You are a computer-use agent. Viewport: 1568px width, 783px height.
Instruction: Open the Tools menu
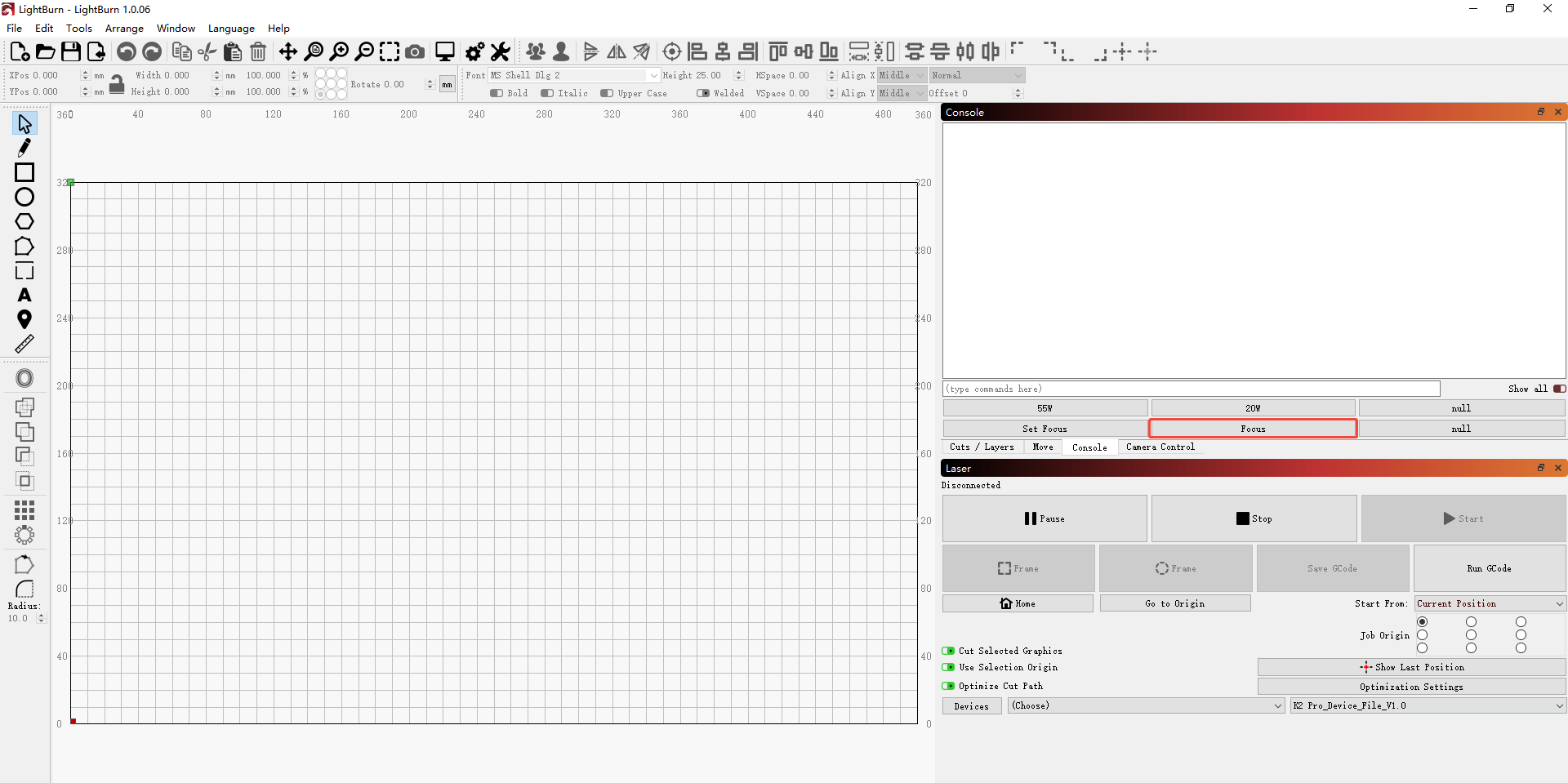(79, 28)
